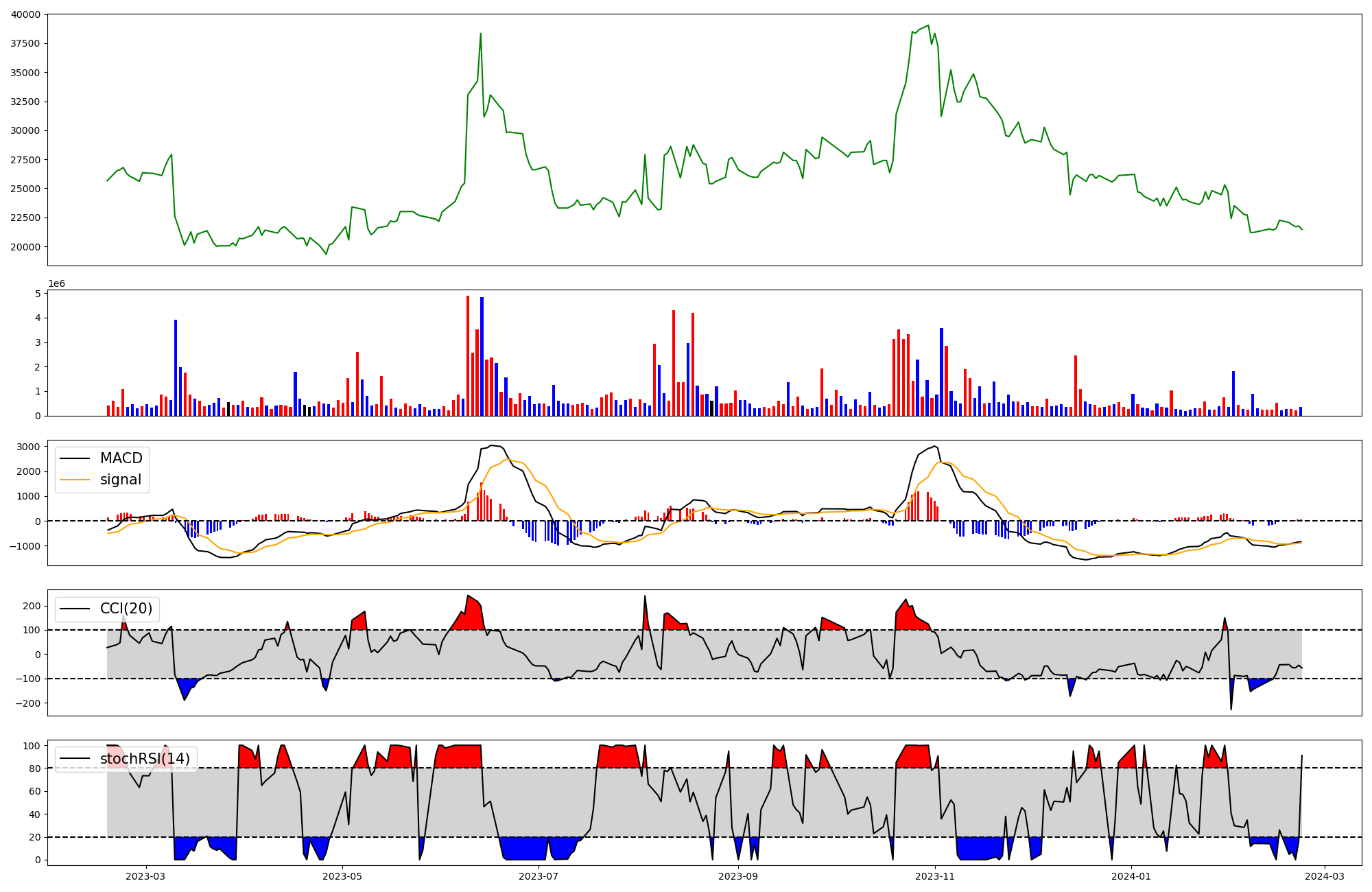This screenshot has width=1372, height=892.
Task: Click the 2023-07 x-axis date label
Action: tap(539, 876)
